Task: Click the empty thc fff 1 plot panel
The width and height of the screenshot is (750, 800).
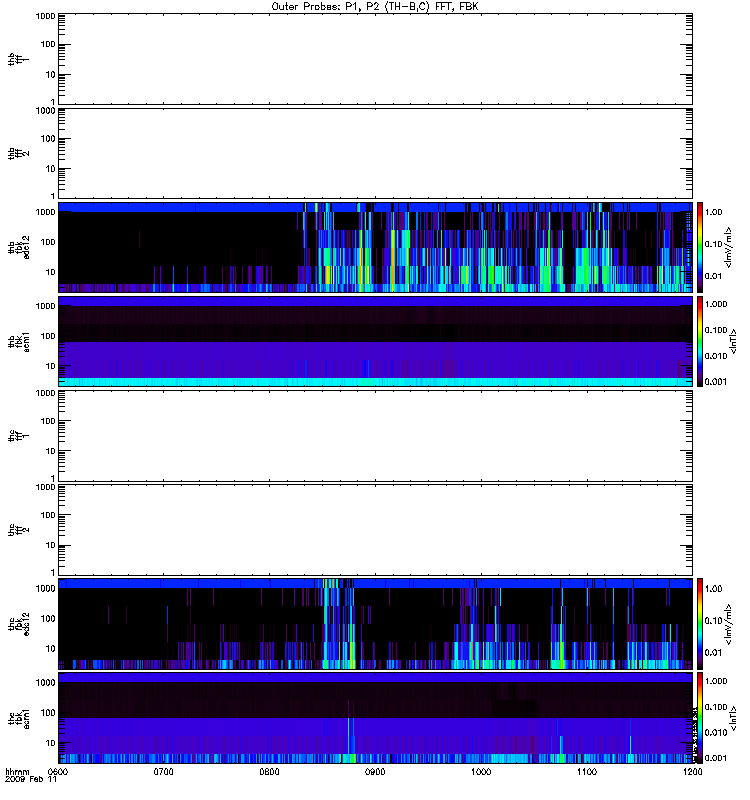Action: [x=375, y=435]
